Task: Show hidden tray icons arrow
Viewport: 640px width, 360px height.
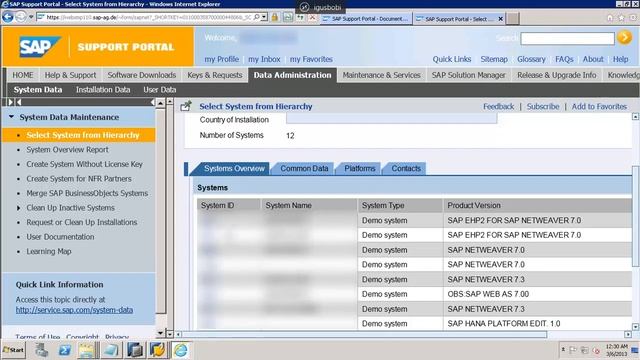Action: [563, 349]
